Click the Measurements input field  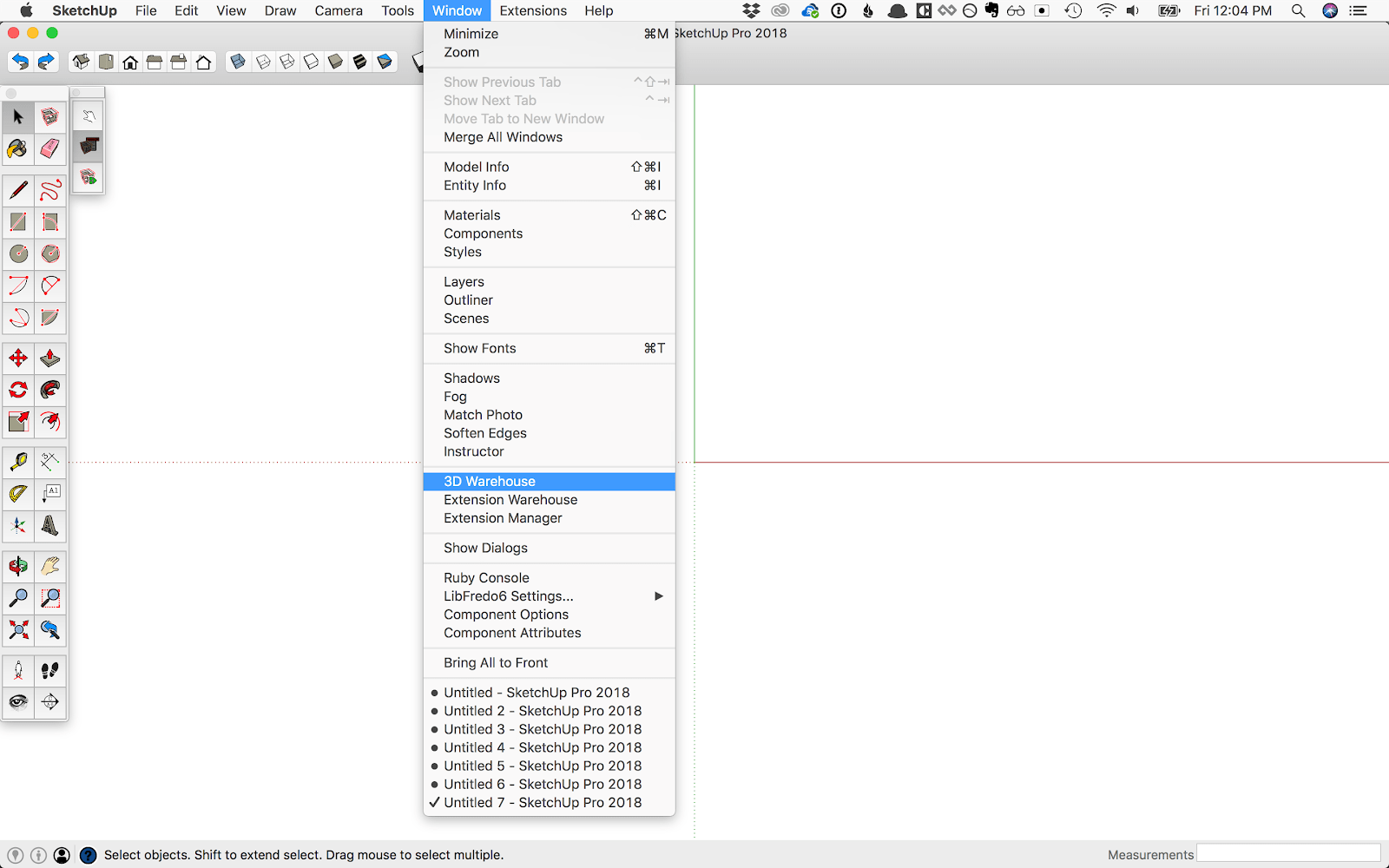tap(1288, 854)
